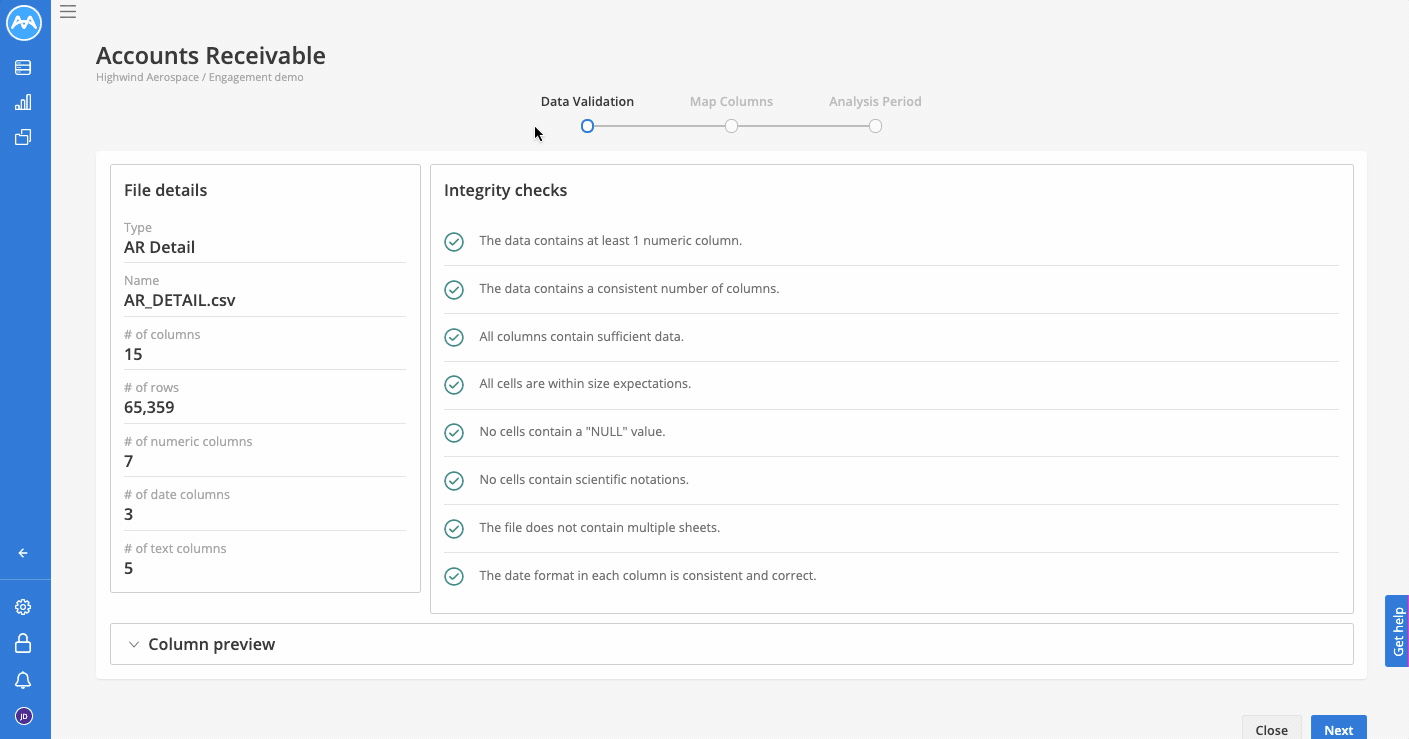This screenshot has height=739, width=1409.
Task: Click checkmark for scientific notations check
Action: (454, 481)
